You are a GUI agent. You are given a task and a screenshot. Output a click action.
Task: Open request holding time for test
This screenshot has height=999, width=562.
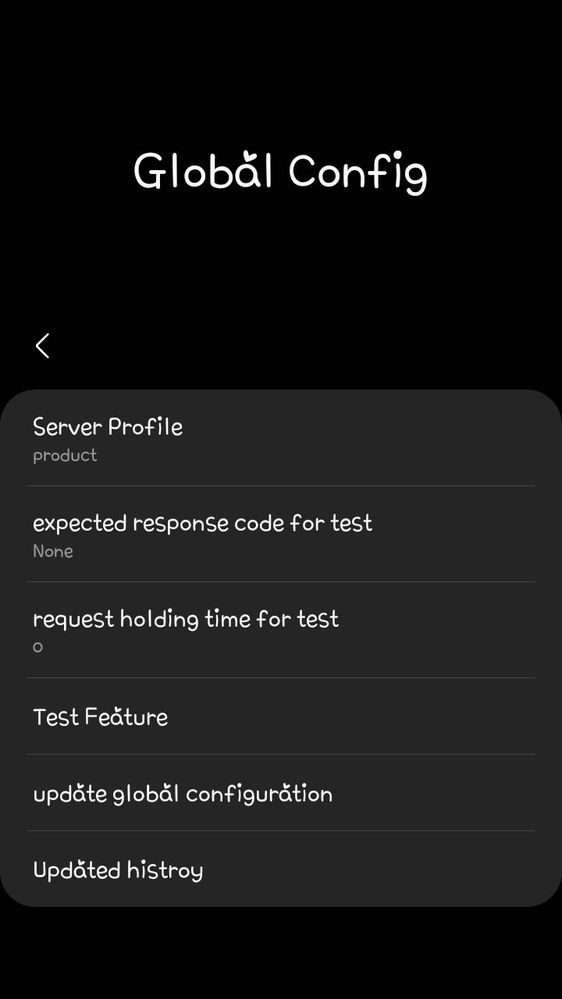tap(281, 629)
